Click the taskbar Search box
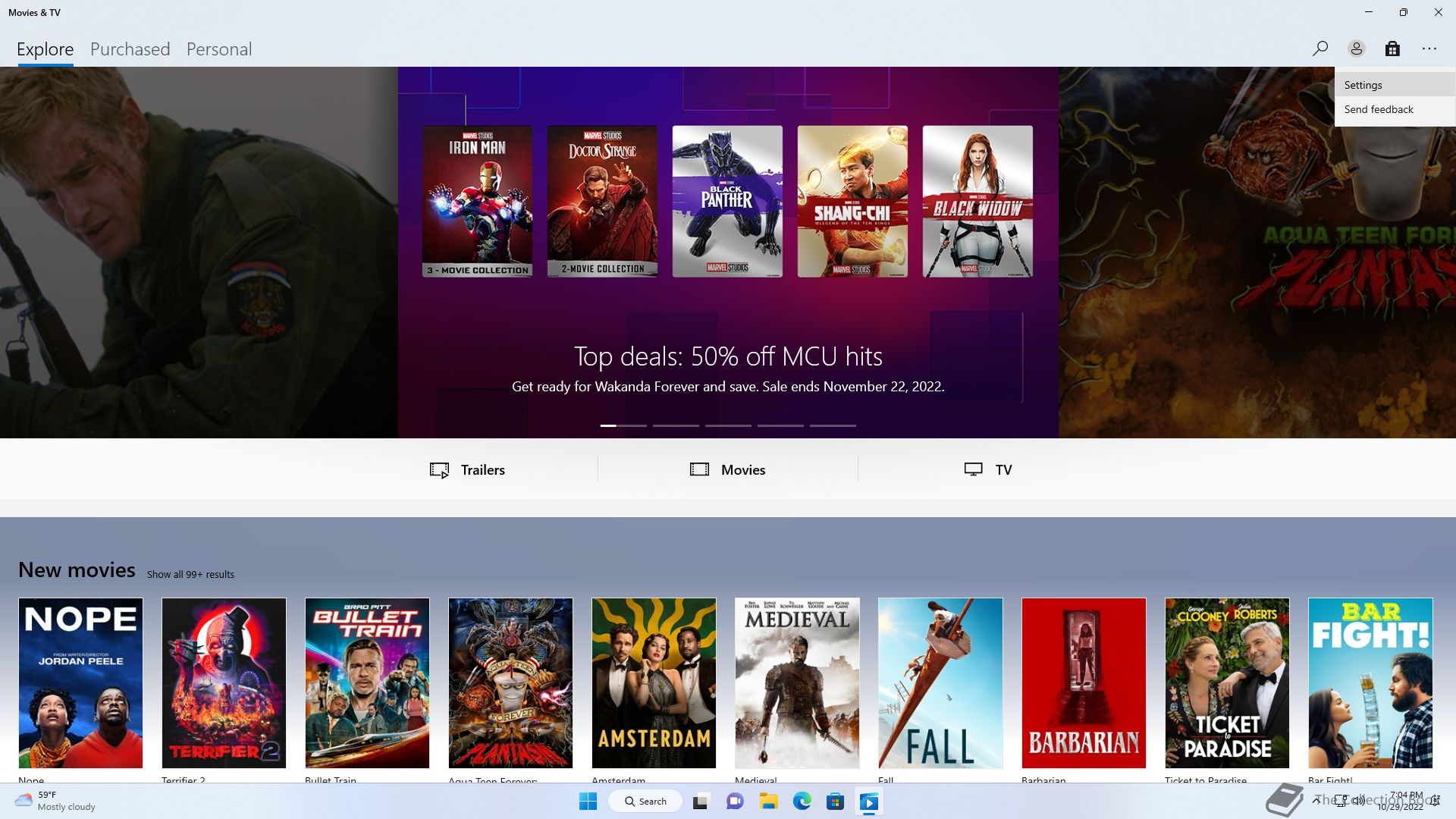 645,802
